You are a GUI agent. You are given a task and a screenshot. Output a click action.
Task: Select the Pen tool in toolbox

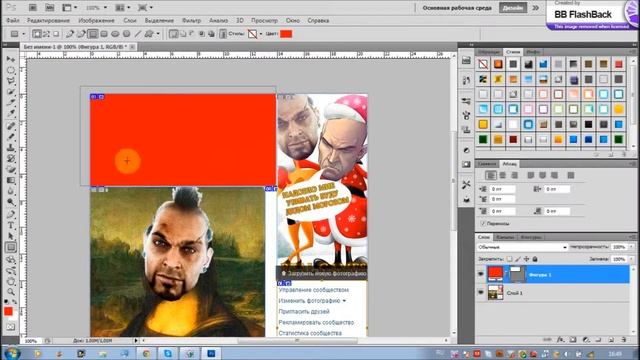point(11,214)
